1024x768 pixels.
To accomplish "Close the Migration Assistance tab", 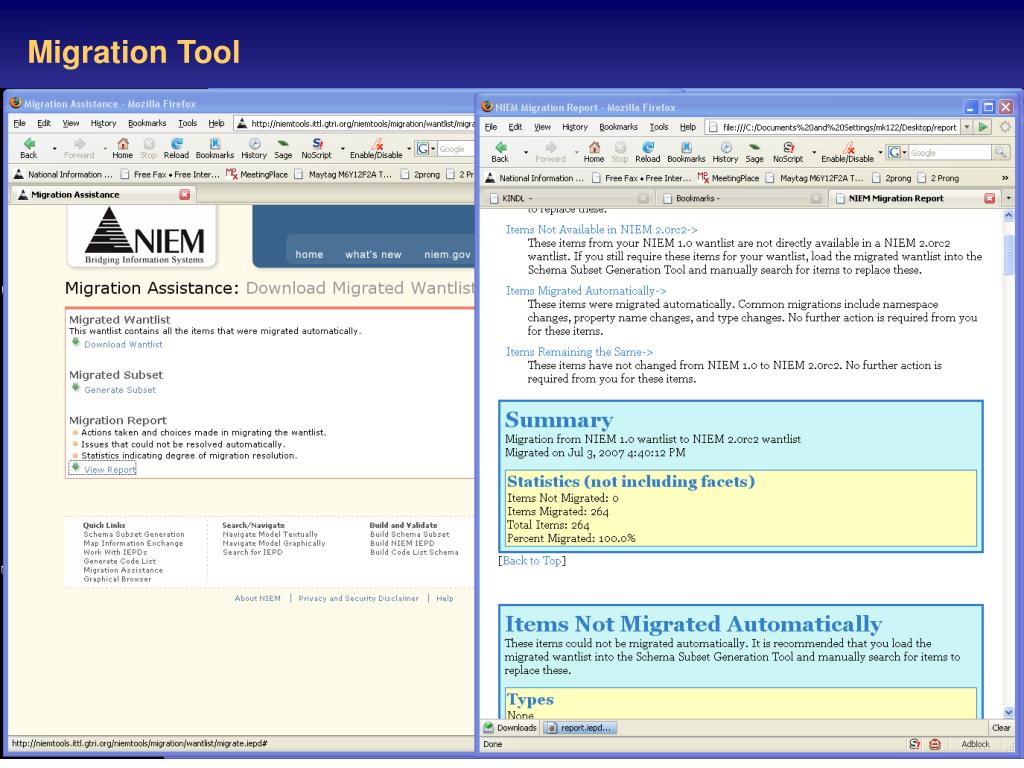I will [185, 195].
